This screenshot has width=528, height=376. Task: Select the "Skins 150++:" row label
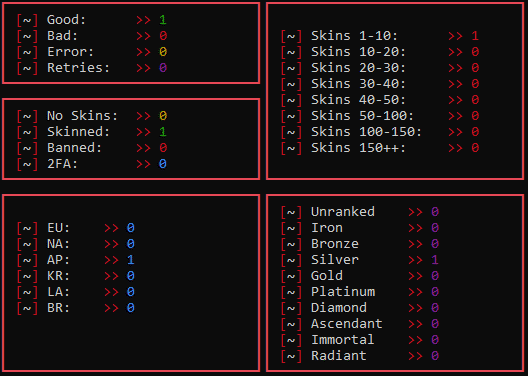tap(359, 148)
